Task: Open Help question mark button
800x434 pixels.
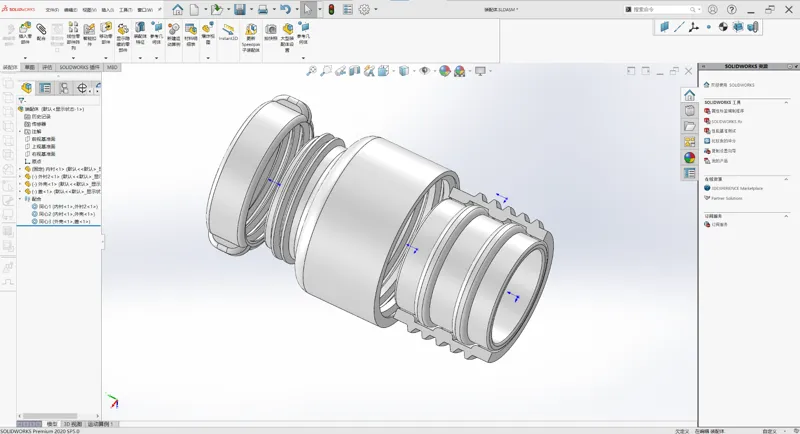Action: tap(732, 9)
